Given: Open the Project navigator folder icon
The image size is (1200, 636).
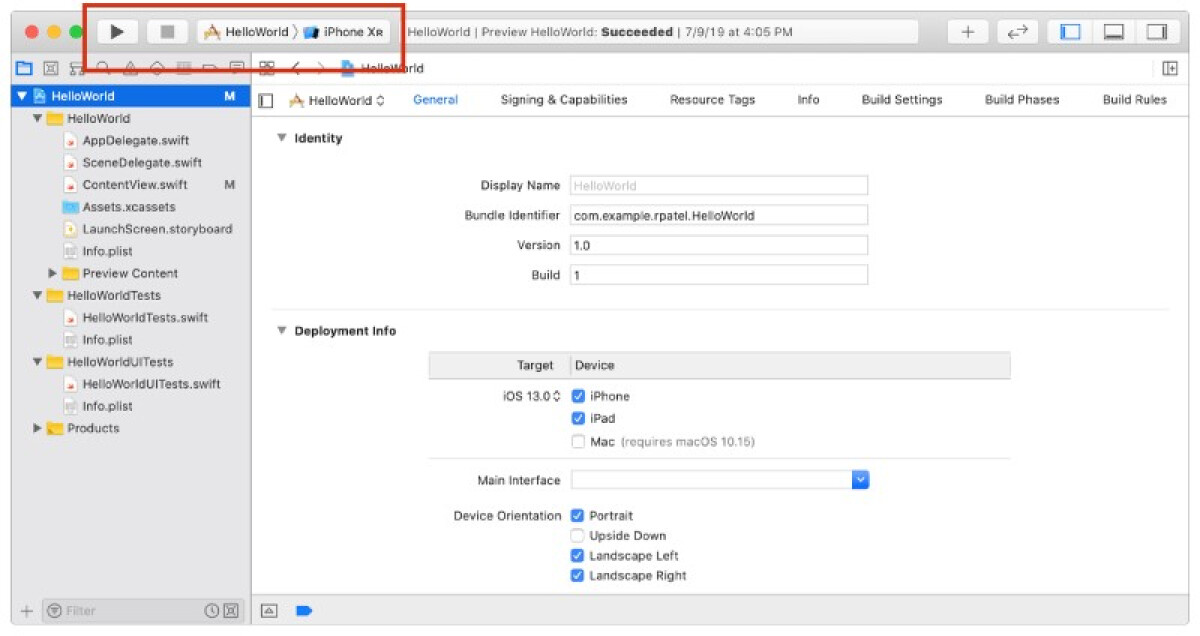Looking at the screenshot, I should click(23, 67).
